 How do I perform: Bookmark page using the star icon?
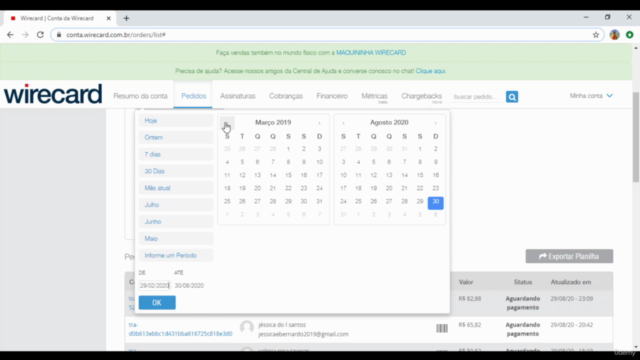coord(596,35)
